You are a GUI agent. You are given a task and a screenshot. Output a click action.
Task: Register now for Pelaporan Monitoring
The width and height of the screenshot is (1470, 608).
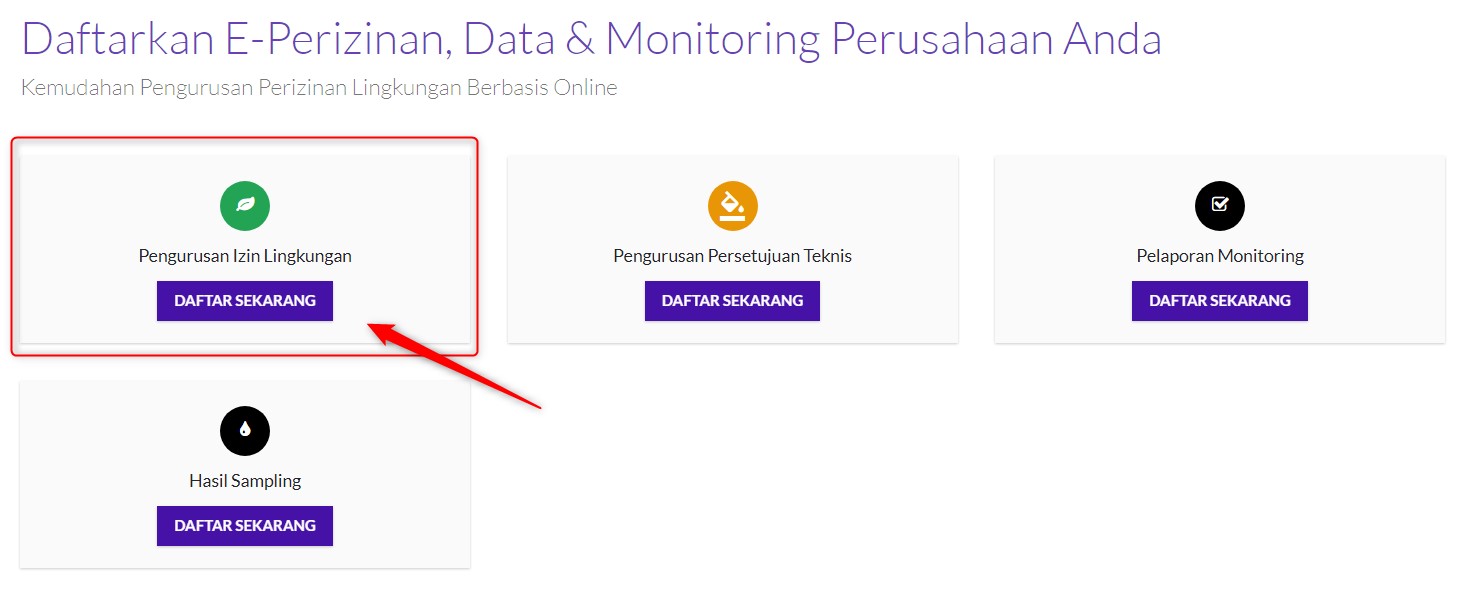pyautogui.click(x=1219, y=300)
